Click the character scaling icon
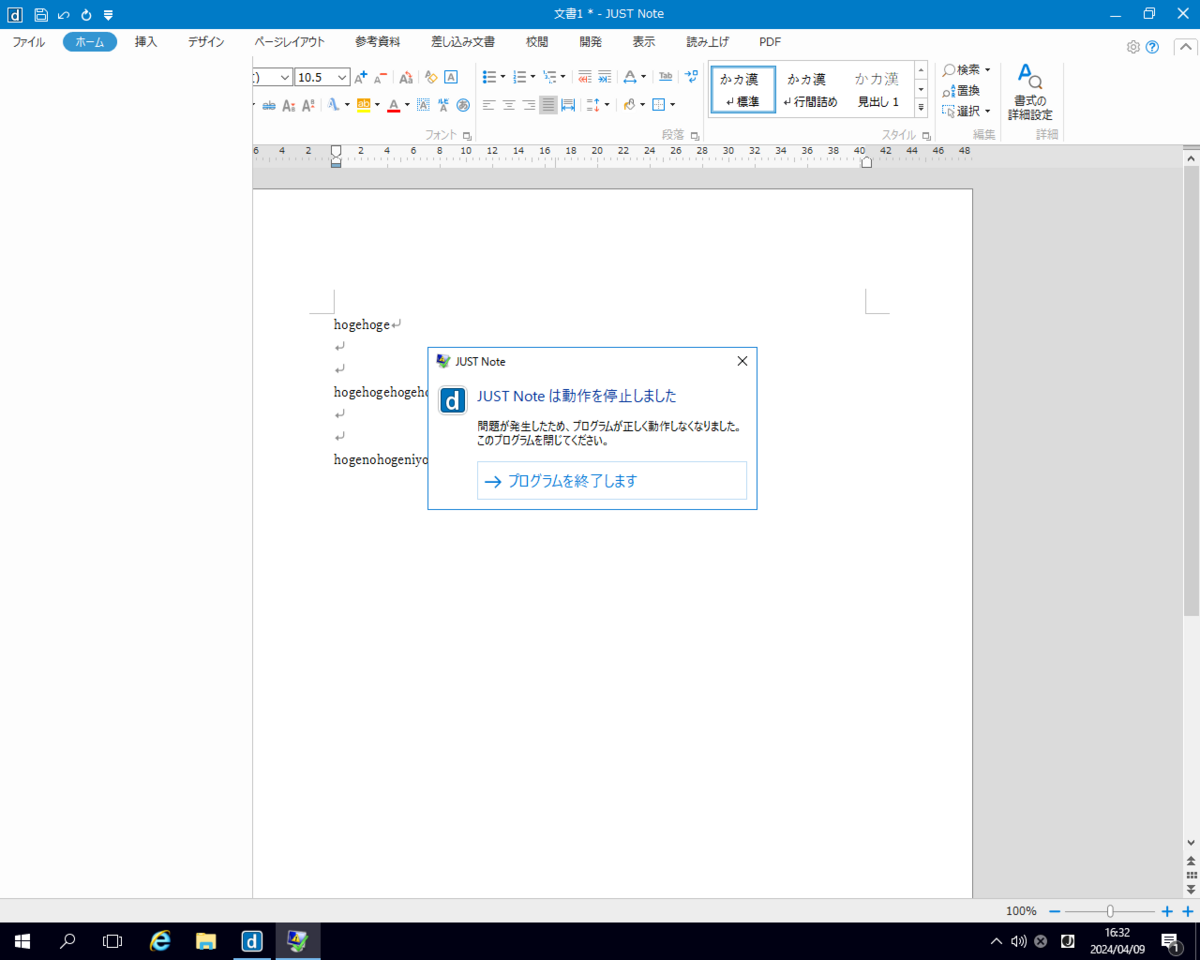This screenshot has width=1200, height=960. (x=630, y=77)
